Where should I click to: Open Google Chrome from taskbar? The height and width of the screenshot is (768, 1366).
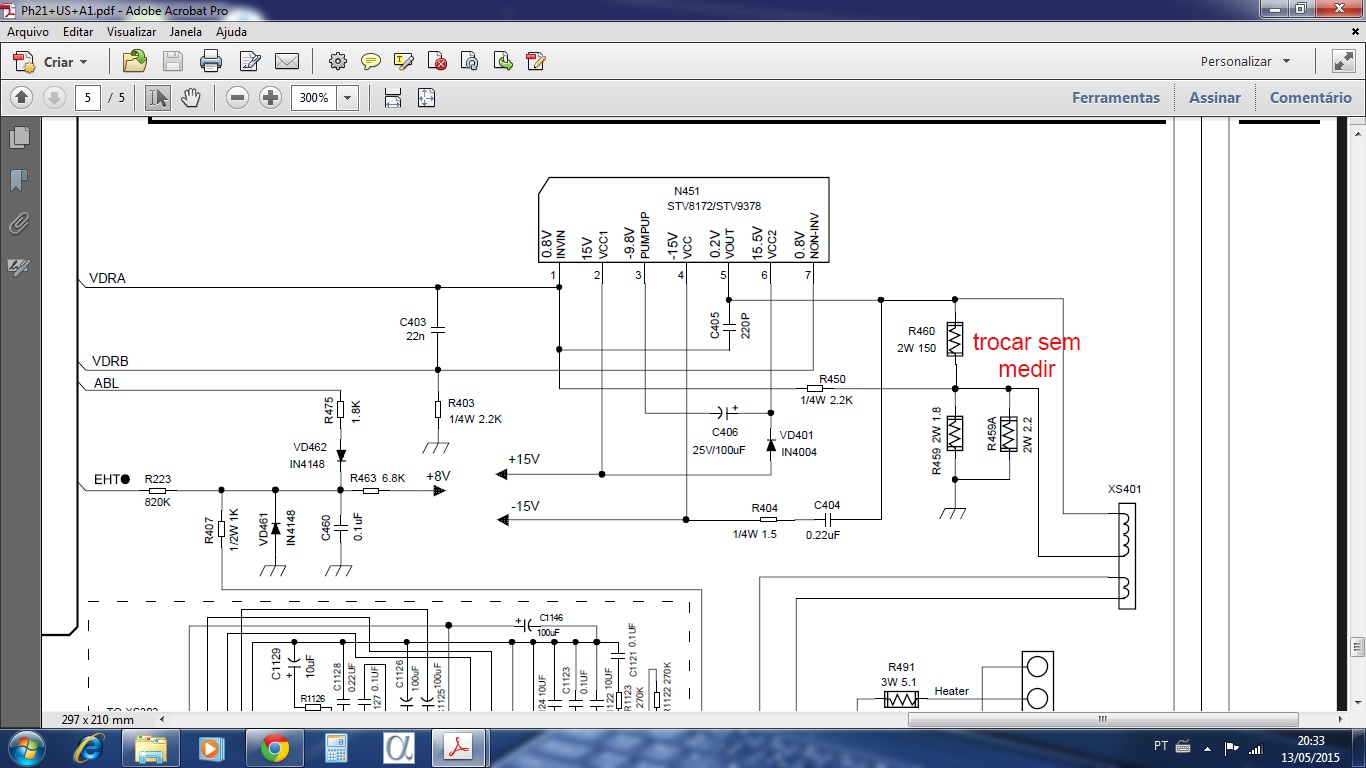pos(274,747)
